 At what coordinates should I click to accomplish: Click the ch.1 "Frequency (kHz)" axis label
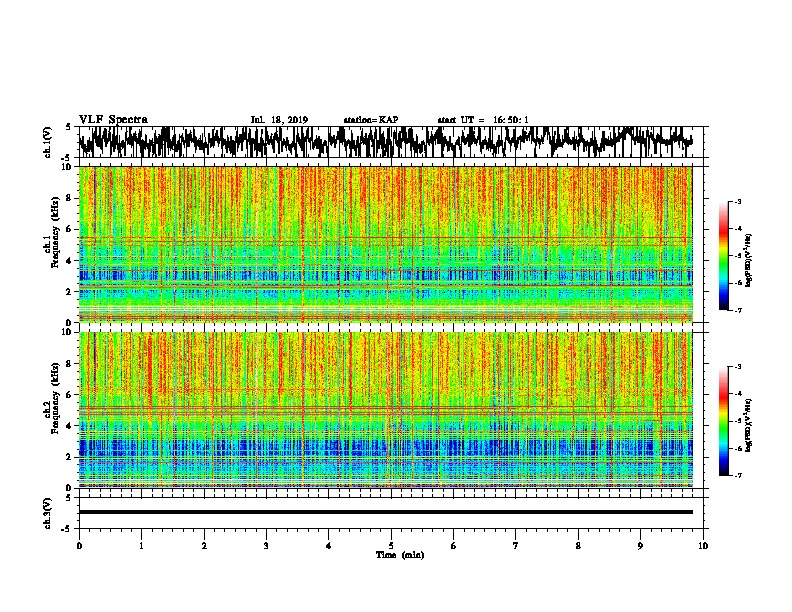tap(54, 233)
